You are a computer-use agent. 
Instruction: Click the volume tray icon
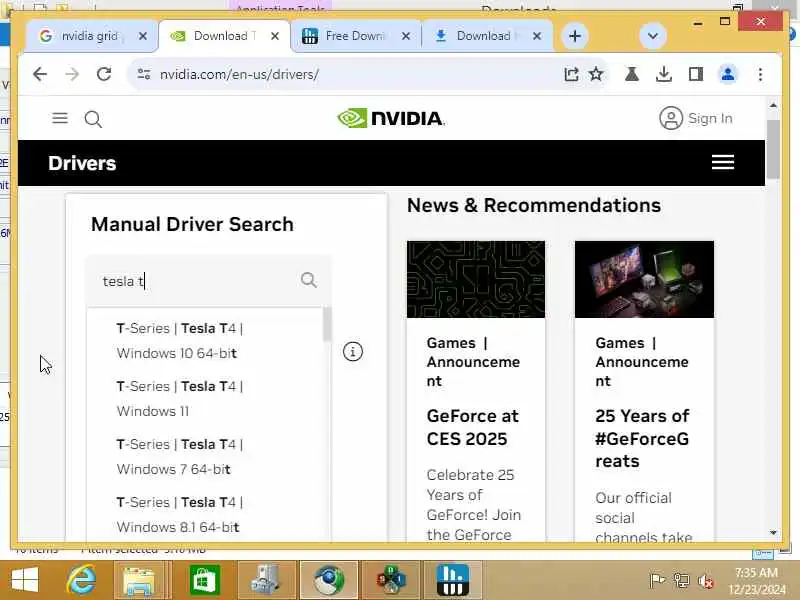coord(706,581)
